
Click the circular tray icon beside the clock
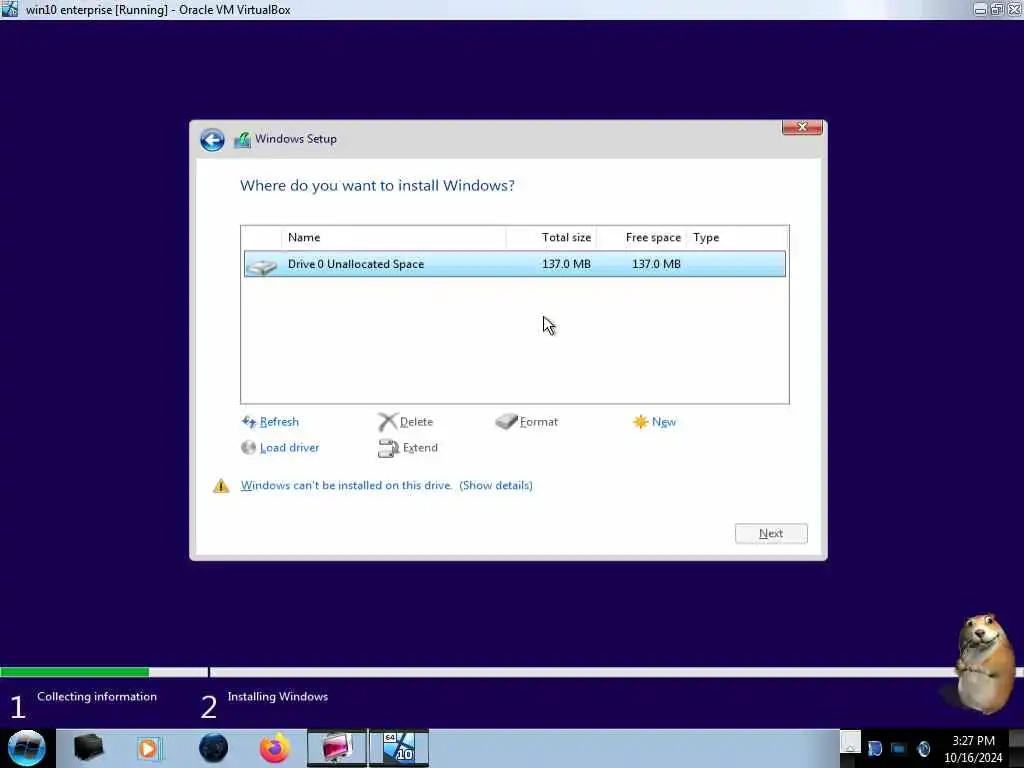923,748
